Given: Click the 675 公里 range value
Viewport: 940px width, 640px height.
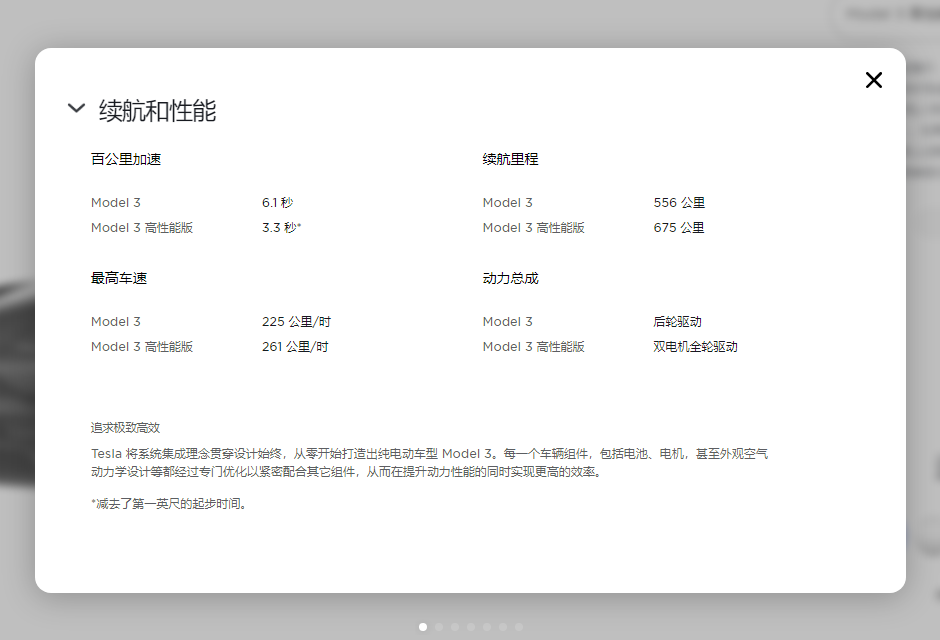Looking at the screenshot, I should [679, 228].
